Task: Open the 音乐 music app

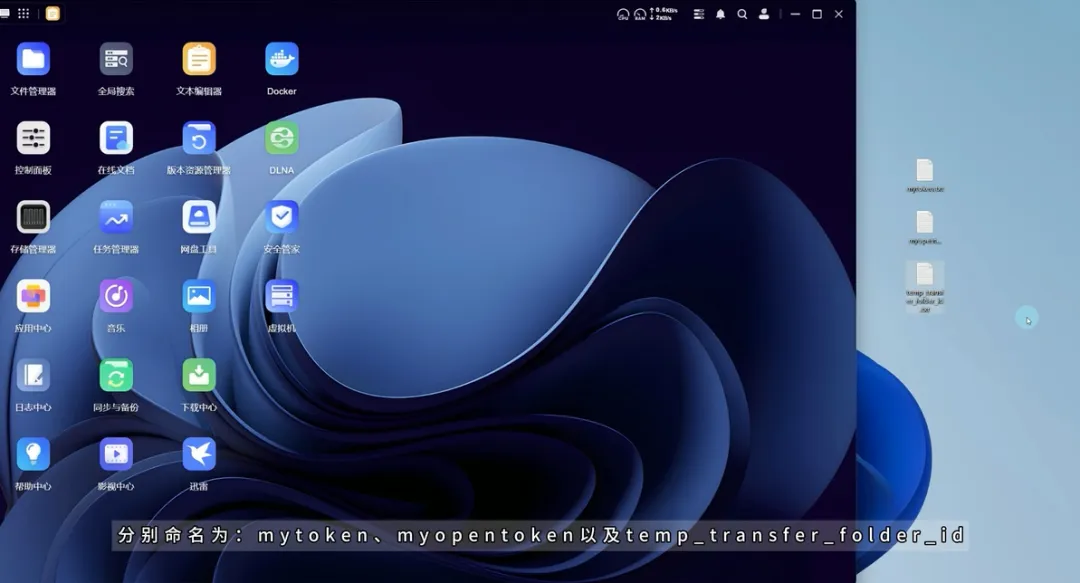Action: point(116,297)
